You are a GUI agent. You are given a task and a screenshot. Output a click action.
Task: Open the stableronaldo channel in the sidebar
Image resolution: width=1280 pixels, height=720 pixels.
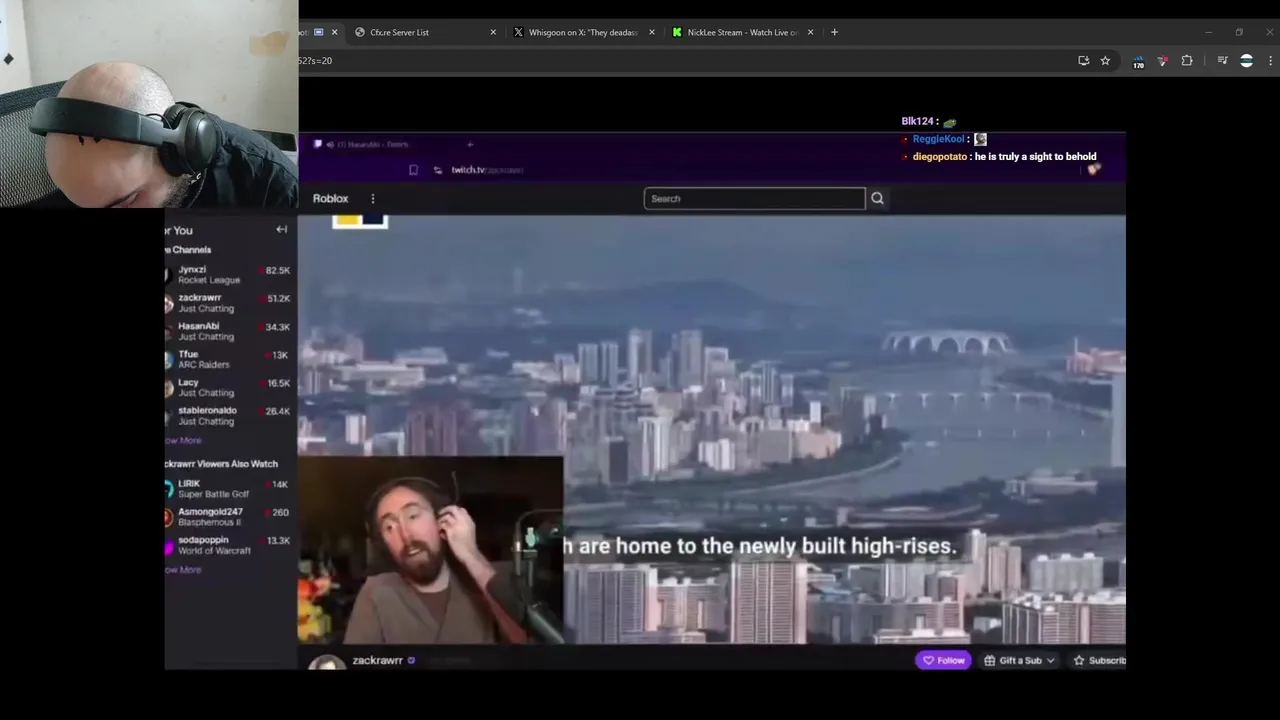(x=228, y=415)
